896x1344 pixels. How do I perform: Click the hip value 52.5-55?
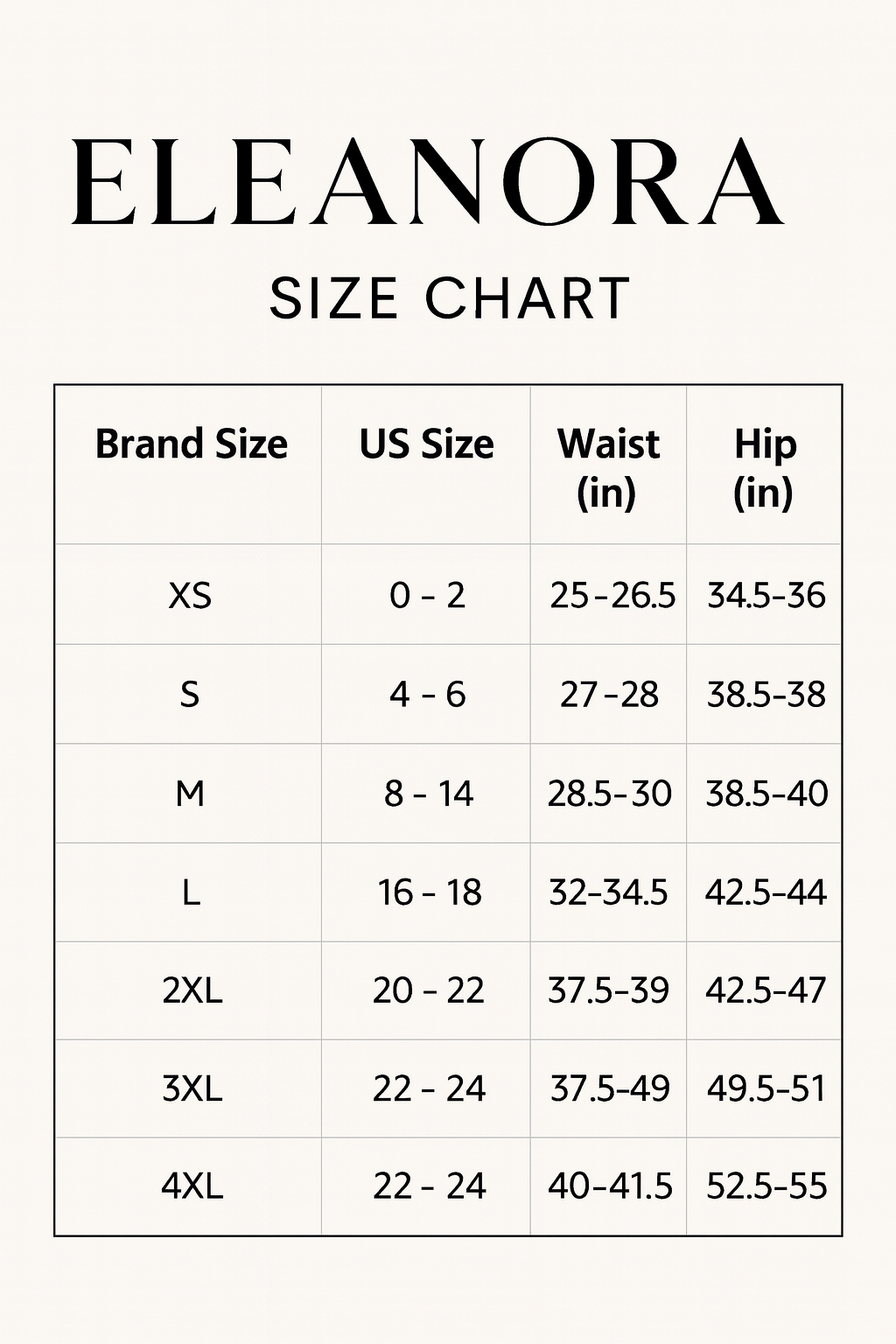[766, 1186]
